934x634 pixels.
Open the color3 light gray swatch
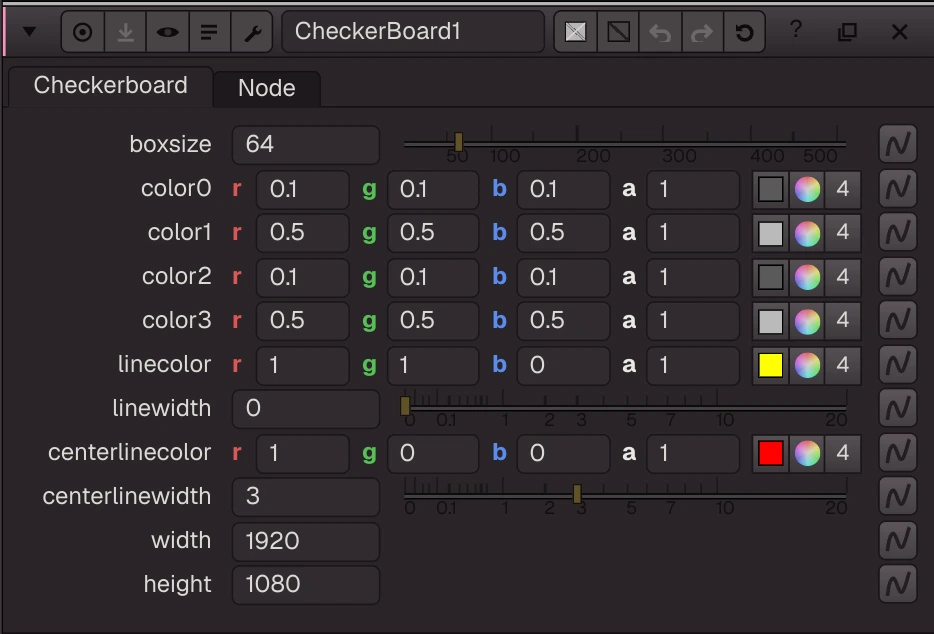point(771,322)
